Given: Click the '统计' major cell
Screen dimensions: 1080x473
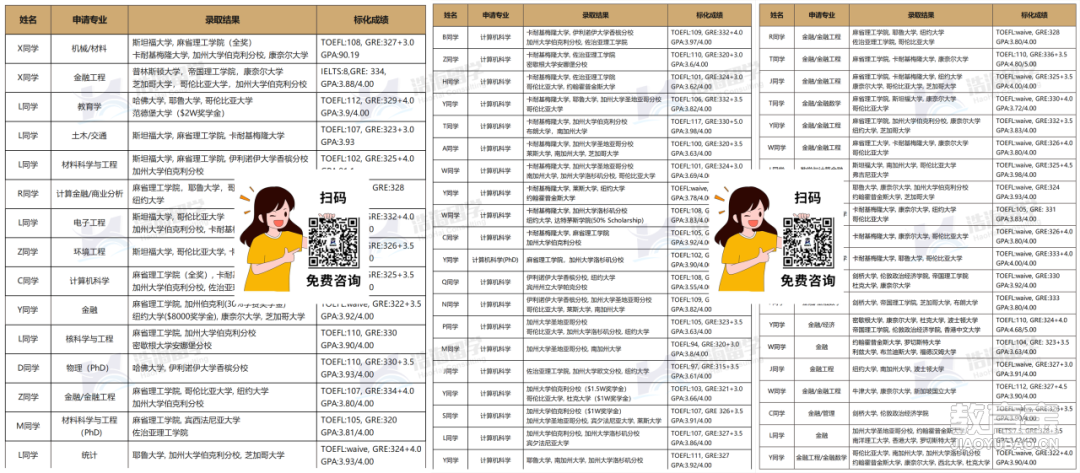Looking at the screenshot, I should coord(90,455).
